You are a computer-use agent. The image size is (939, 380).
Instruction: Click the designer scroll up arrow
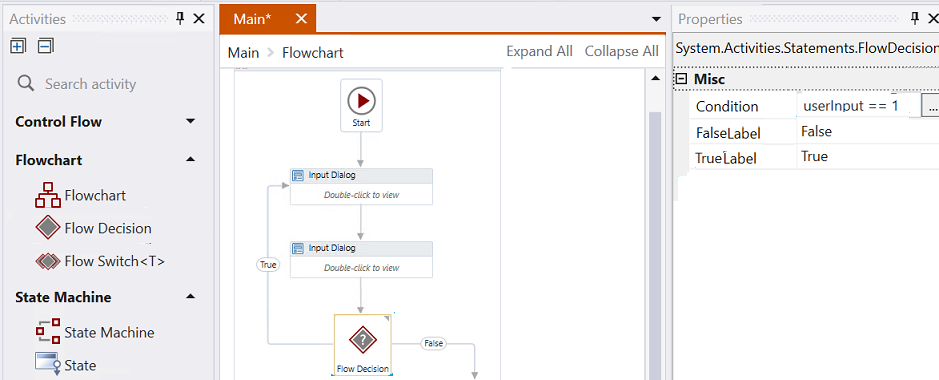[656, 78]
